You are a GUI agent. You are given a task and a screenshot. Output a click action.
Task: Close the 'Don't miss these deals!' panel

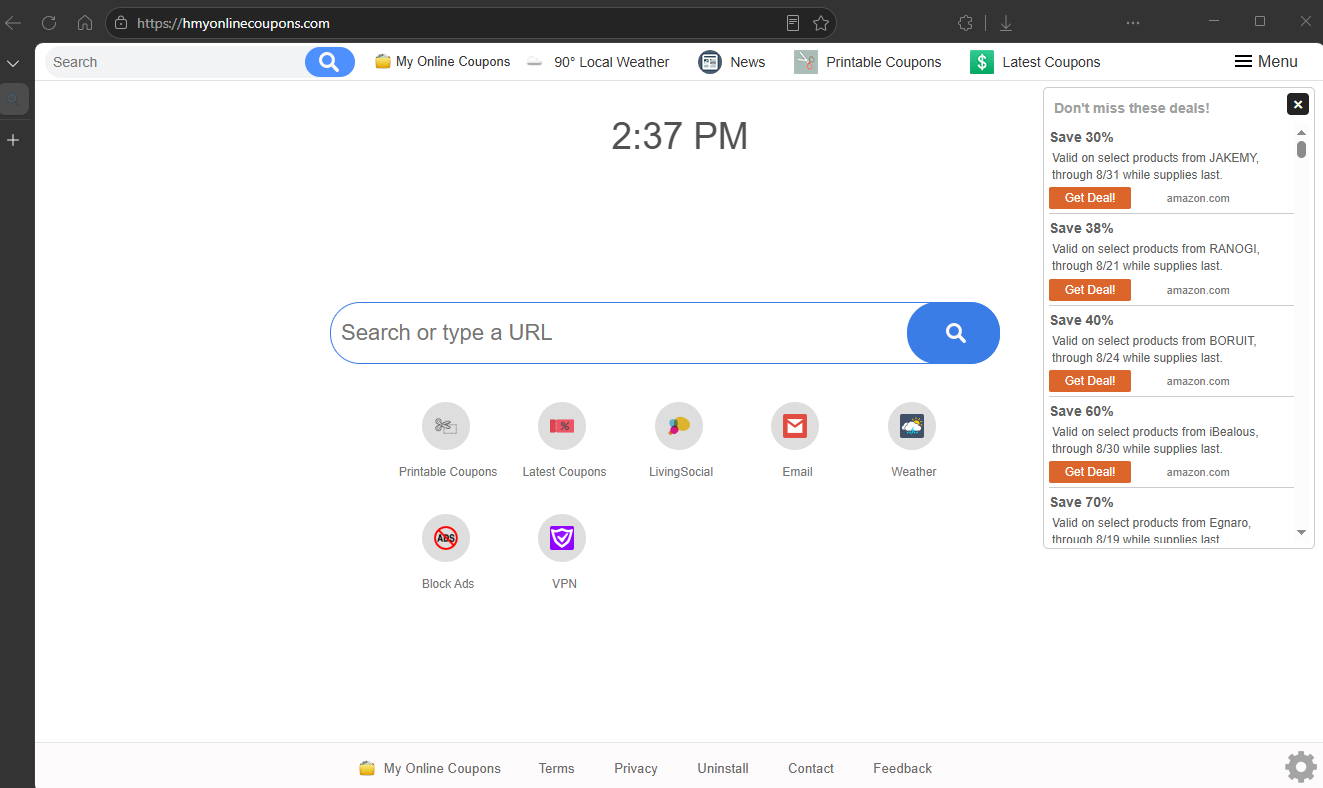(1297, 104)
